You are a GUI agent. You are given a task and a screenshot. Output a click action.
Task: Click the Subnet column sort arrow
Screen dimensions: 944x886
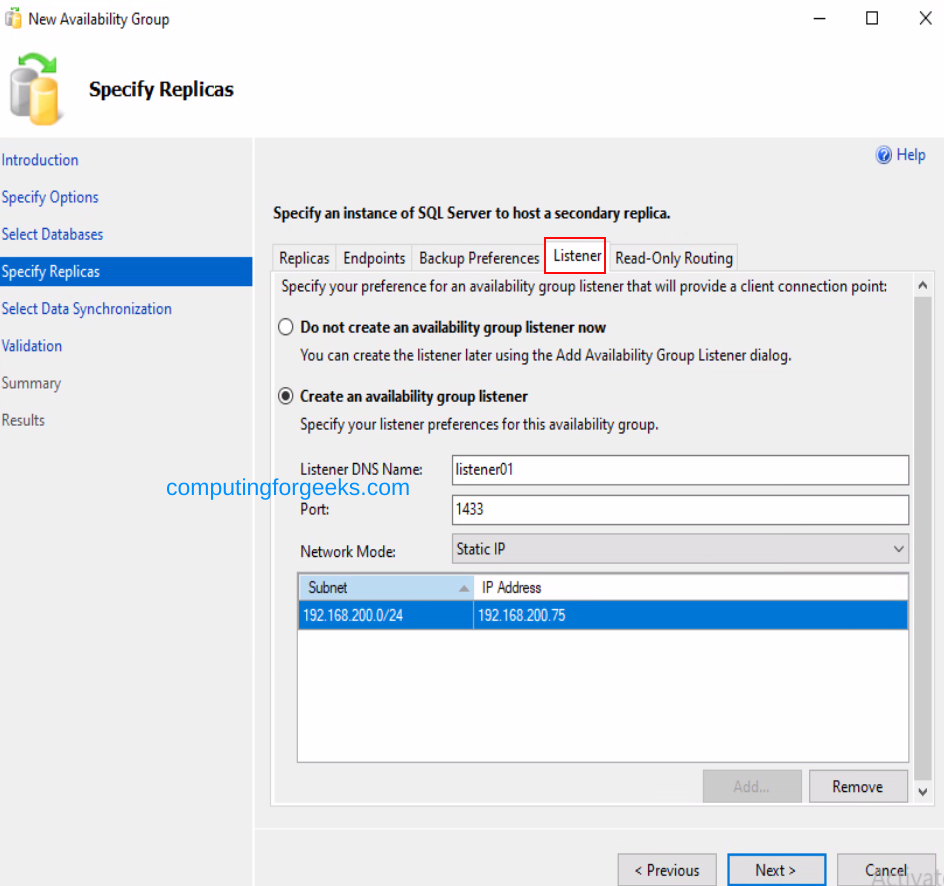click(463, 587)
